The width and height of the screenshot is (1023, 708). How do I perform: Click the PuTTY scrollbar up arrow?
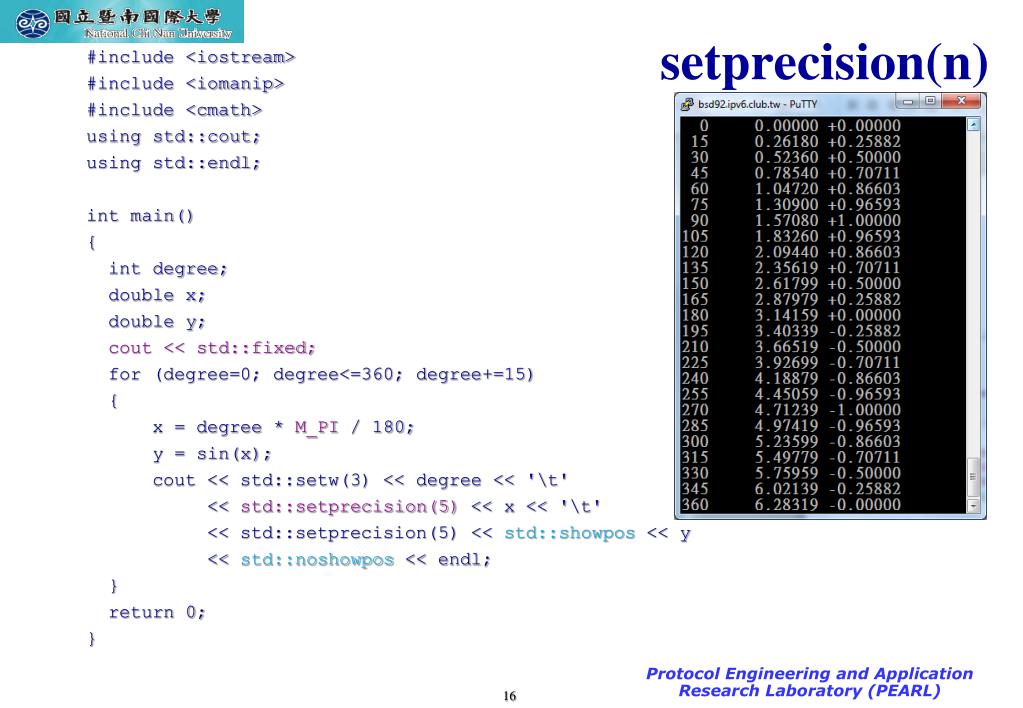tap(973, 125)
